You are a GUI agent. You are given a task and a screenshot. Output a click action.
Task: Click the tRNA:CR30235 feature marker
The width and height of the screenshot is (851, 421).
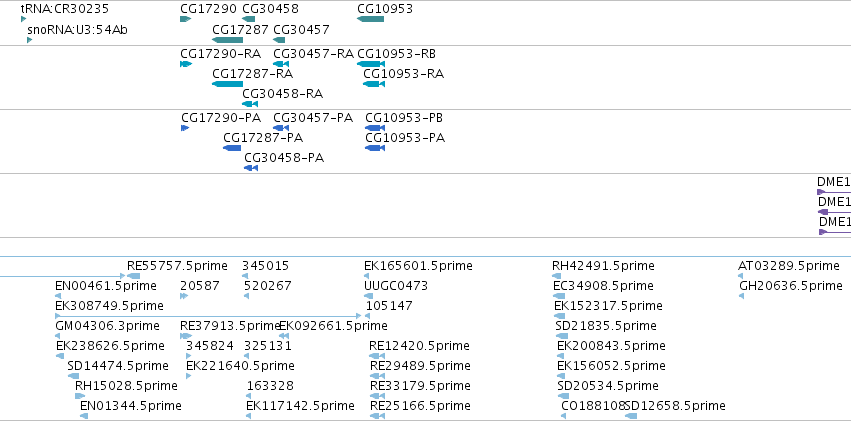[x=23, y=19]
